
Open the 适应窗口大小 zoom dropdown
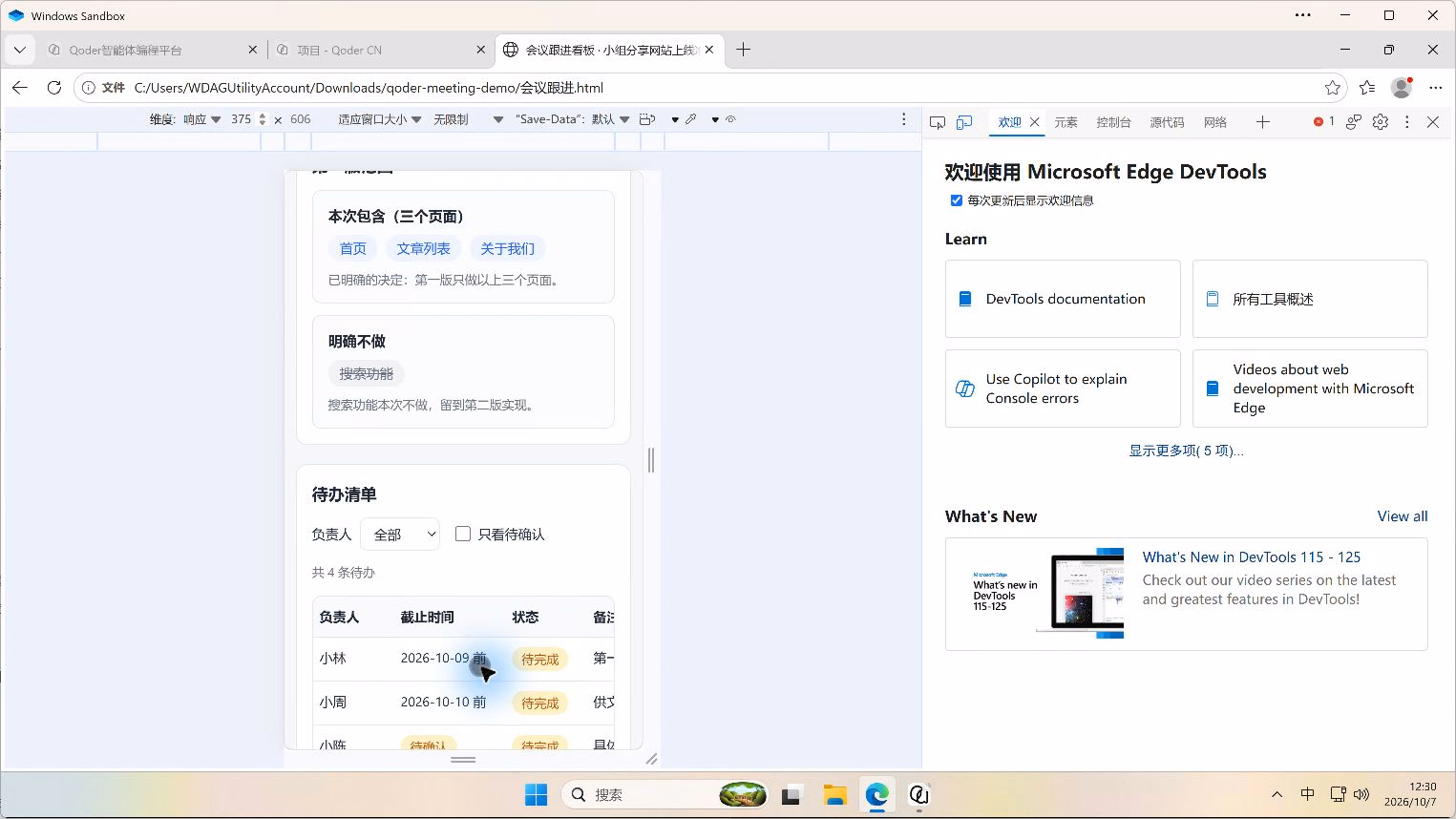pyautogui.click(x=380, y=119)
